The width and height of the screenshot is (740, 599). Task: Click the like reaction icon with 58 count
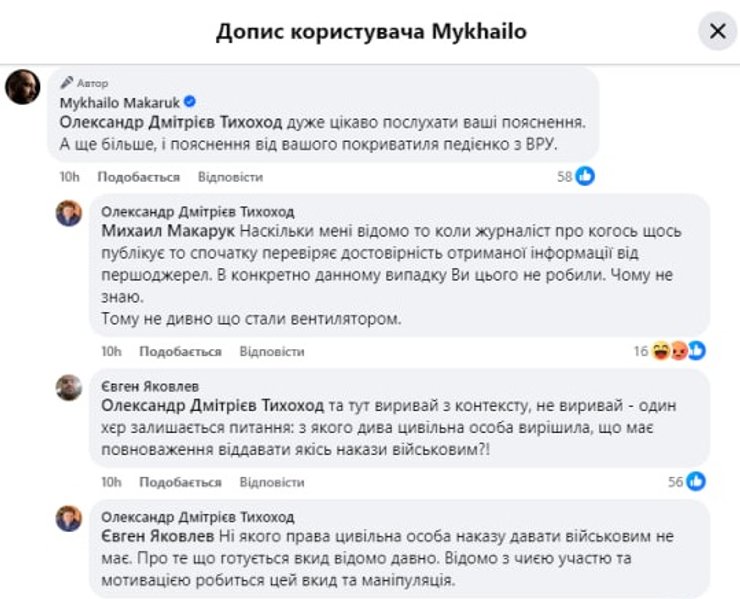(x=586, y=176)
